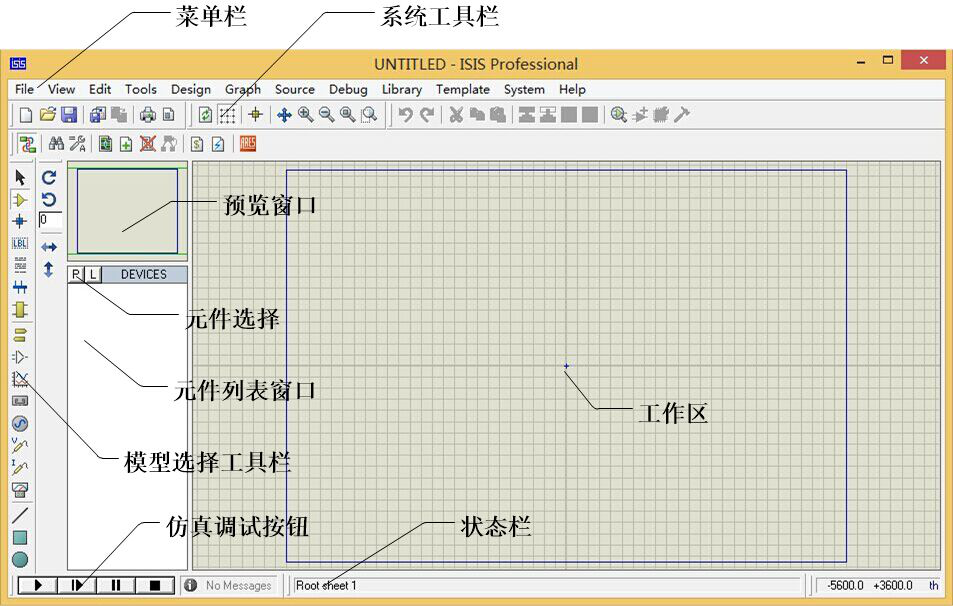Undo the last action
This screenshot has width=953, height=606.
pos(406,114)
